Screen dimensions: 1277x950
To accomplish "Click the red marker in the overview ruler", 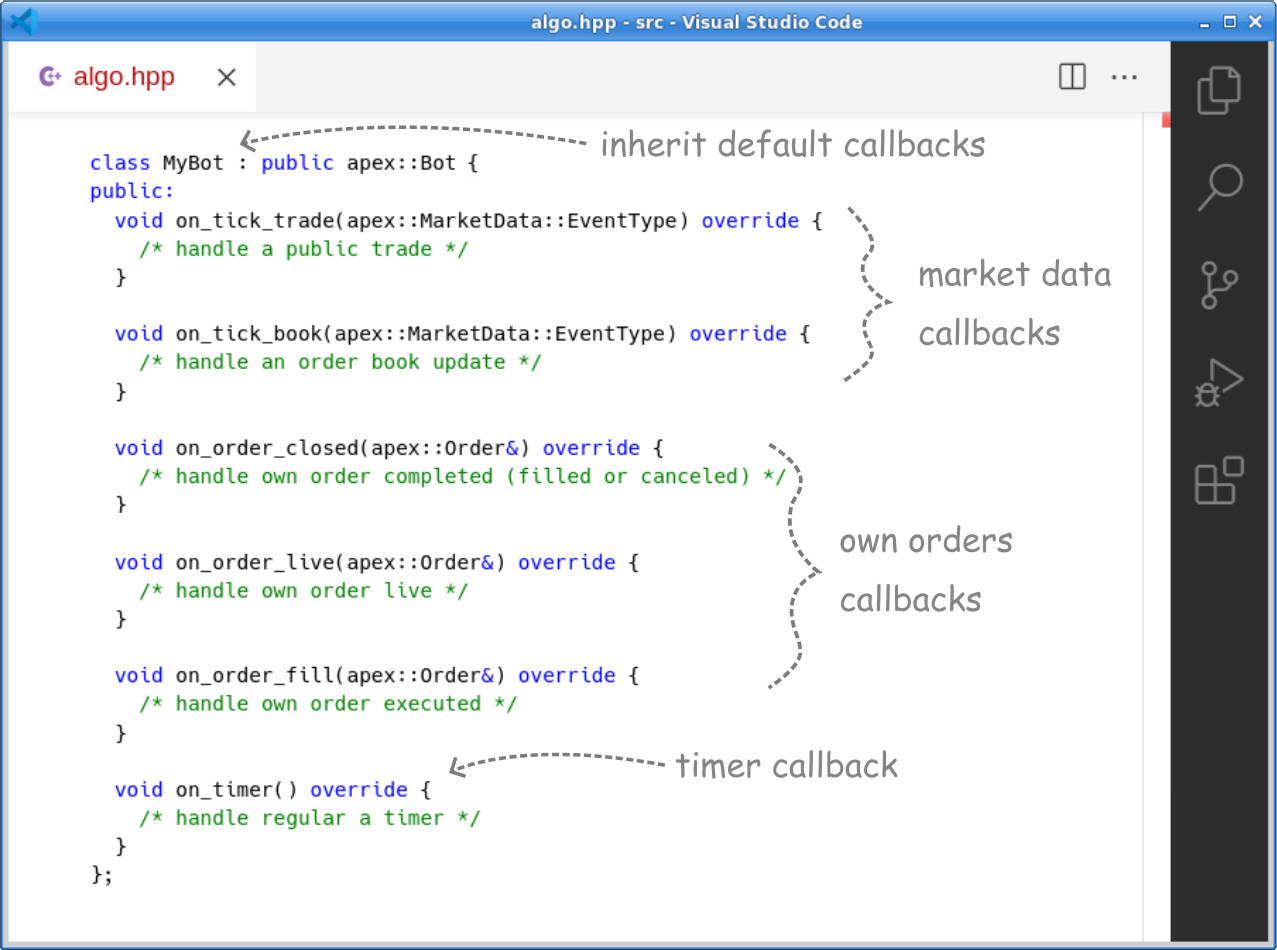I will 1165,120.
